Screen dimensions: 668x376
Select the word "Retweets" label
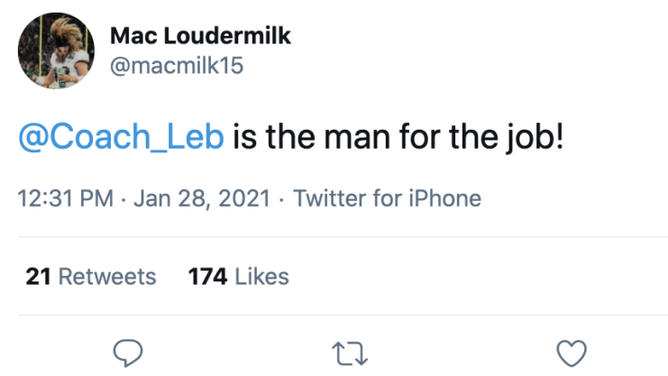click(107, 276)
